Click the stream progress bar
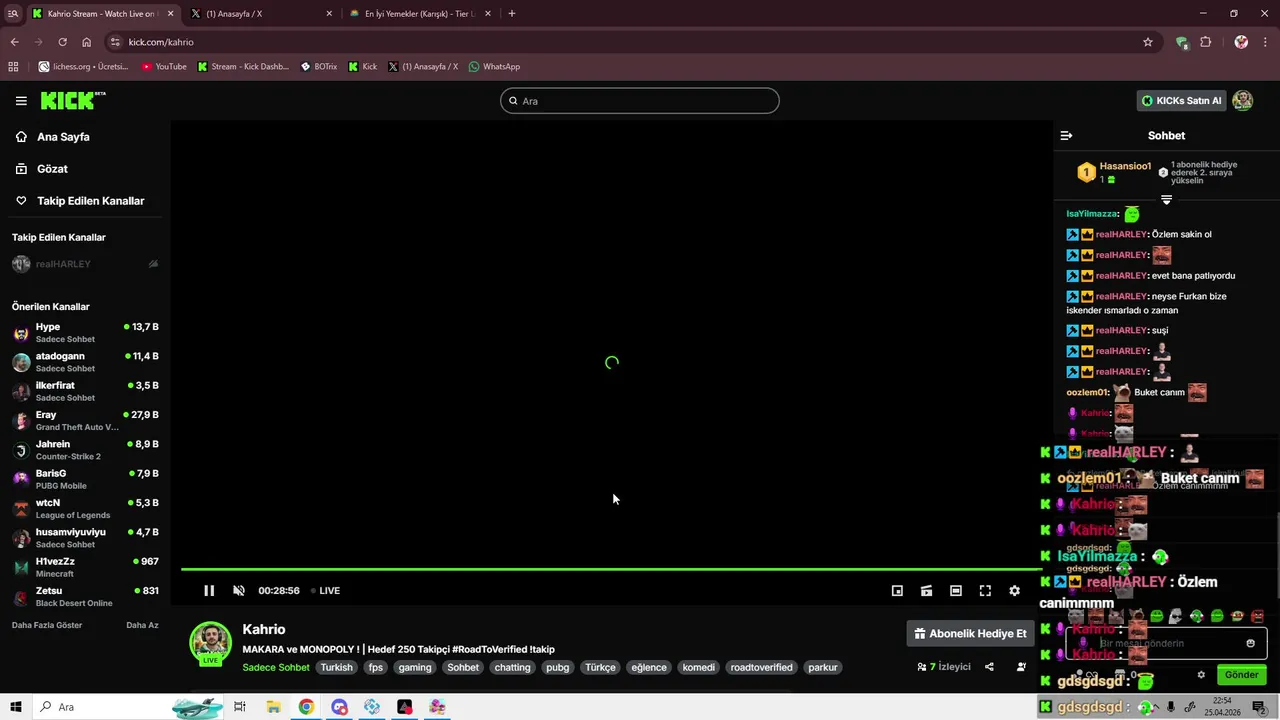The width and height of the screenshot is (1280, 720). tap(611, 569)
